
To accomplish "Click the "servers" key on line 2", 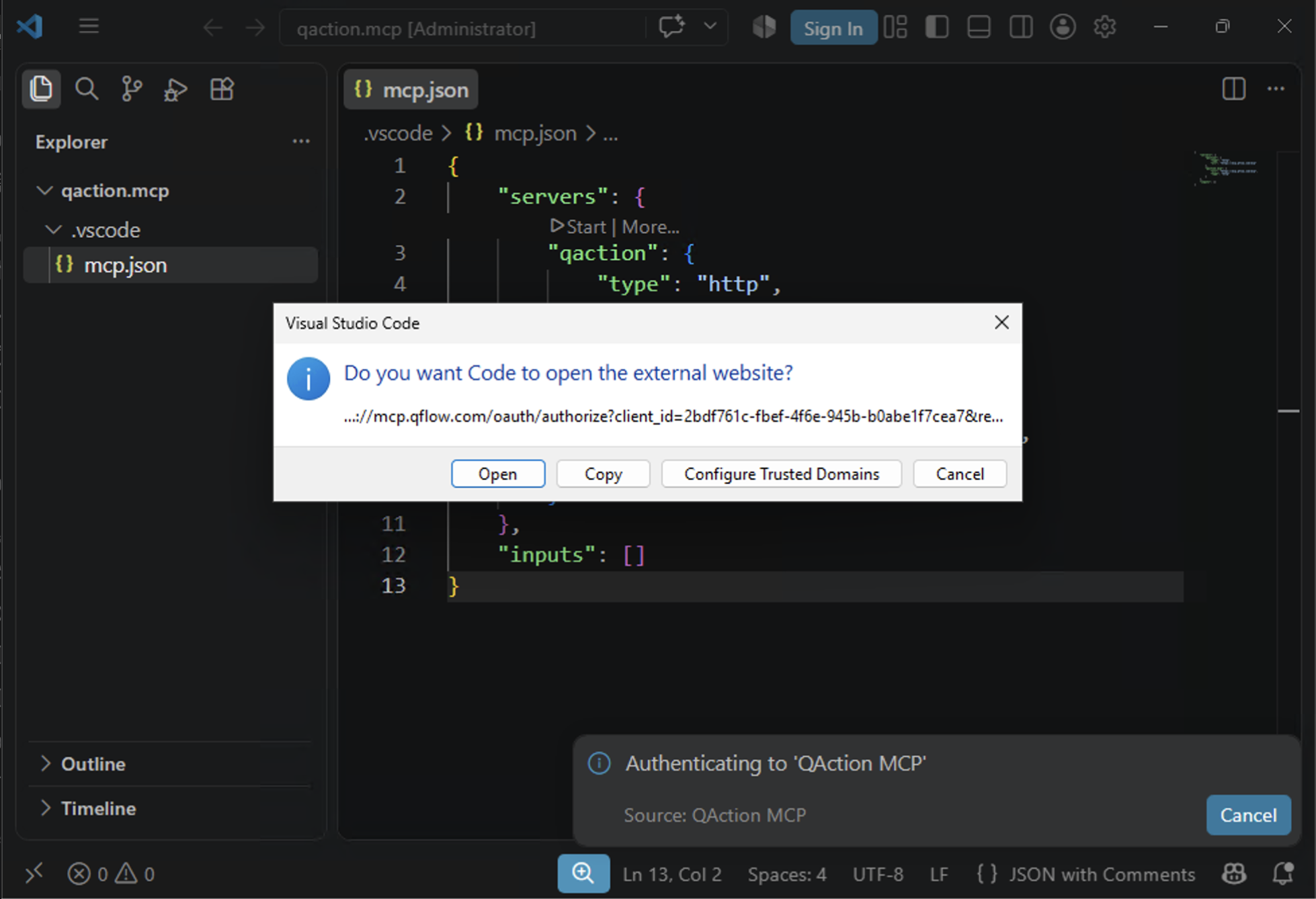I will (553, 197).
